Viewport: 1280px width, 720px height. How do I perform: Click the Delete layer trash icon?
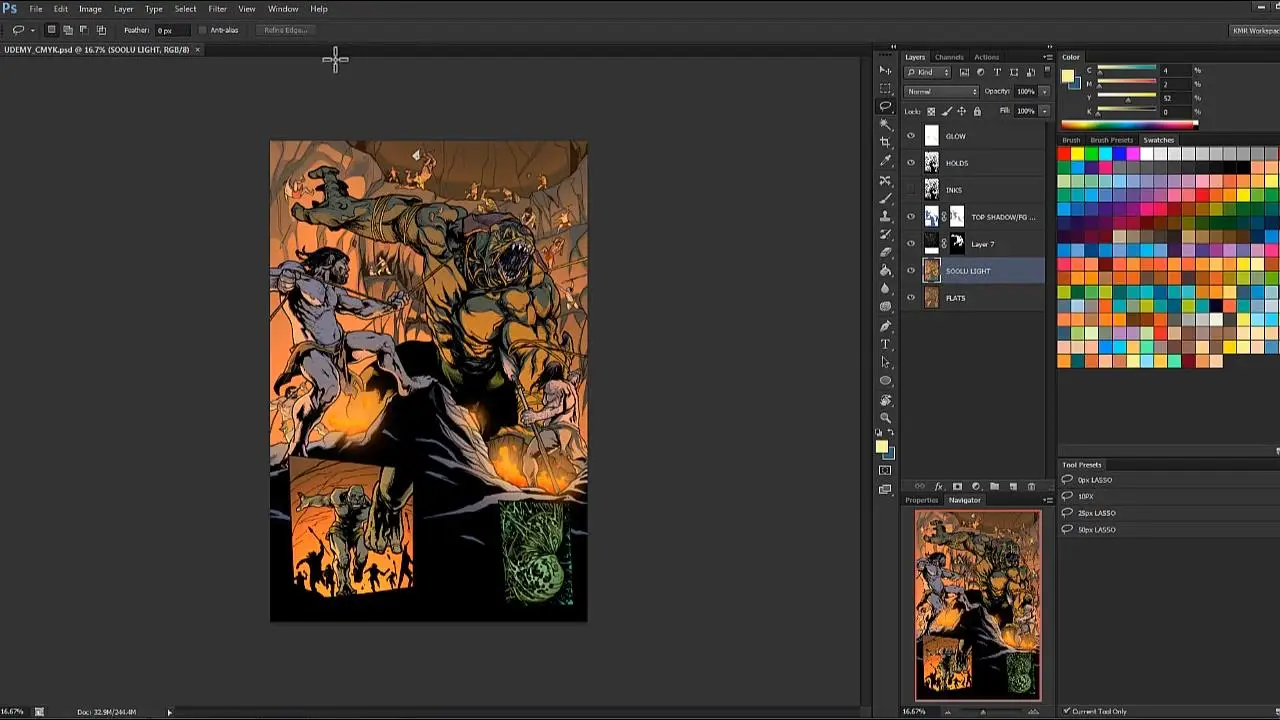(1031, 487)
